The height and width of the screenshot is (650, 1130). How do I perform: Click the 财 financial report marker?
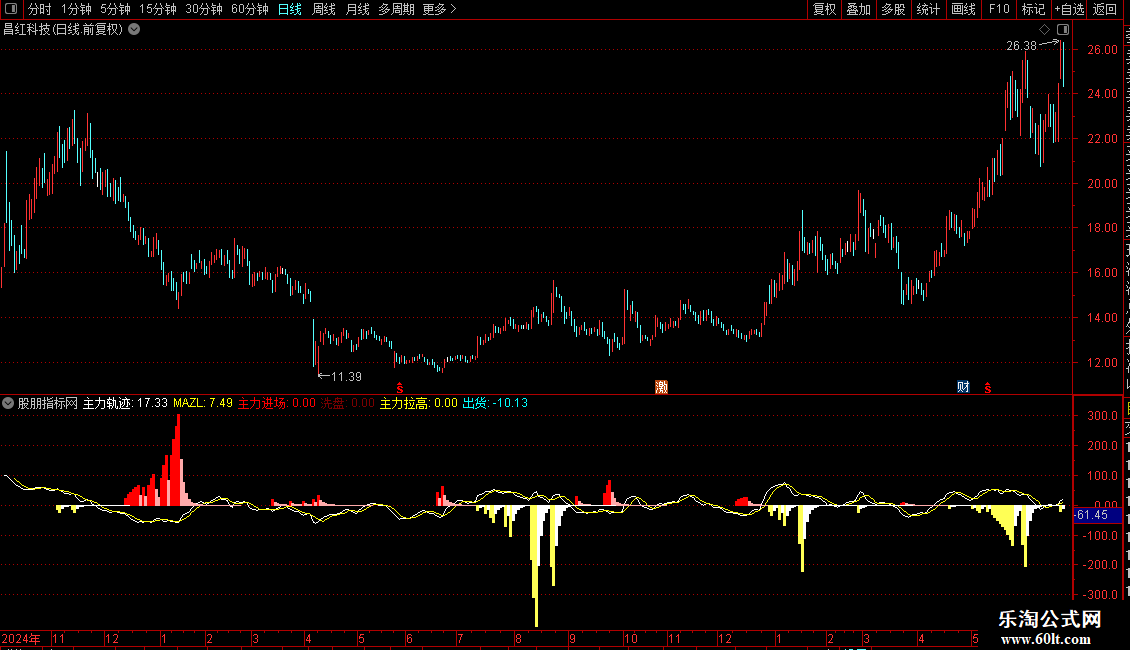[963, 387]
